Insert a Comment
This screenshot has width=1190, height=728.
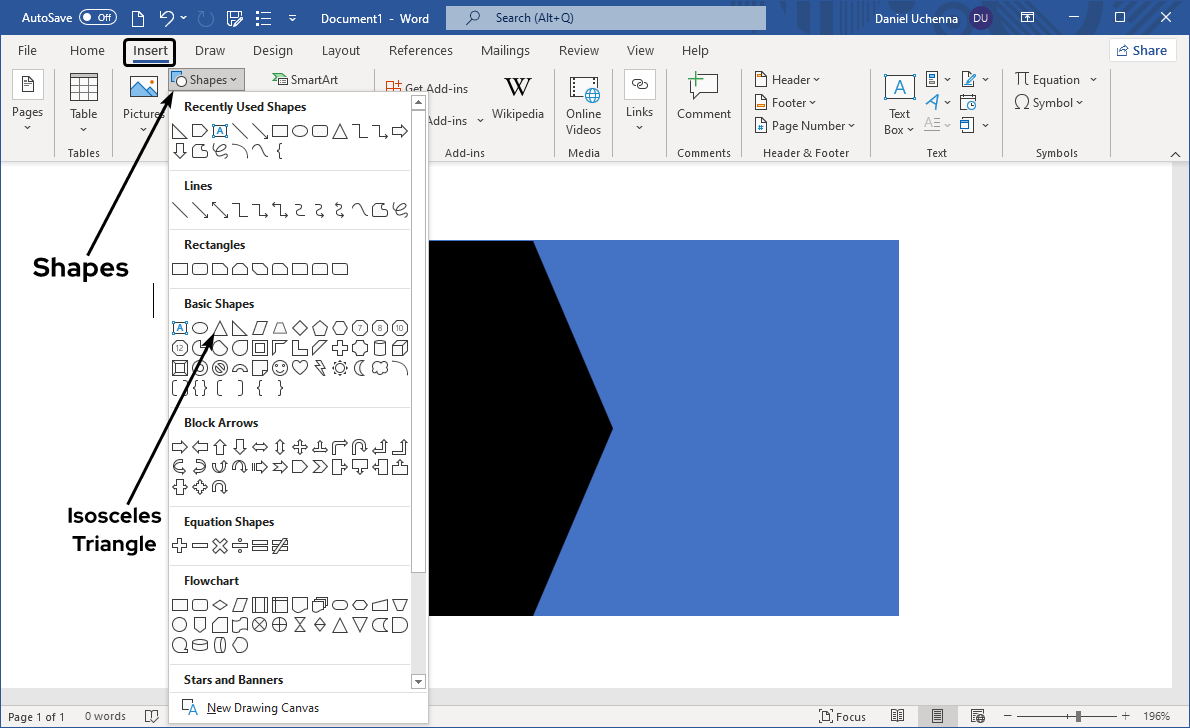[704, 100]
